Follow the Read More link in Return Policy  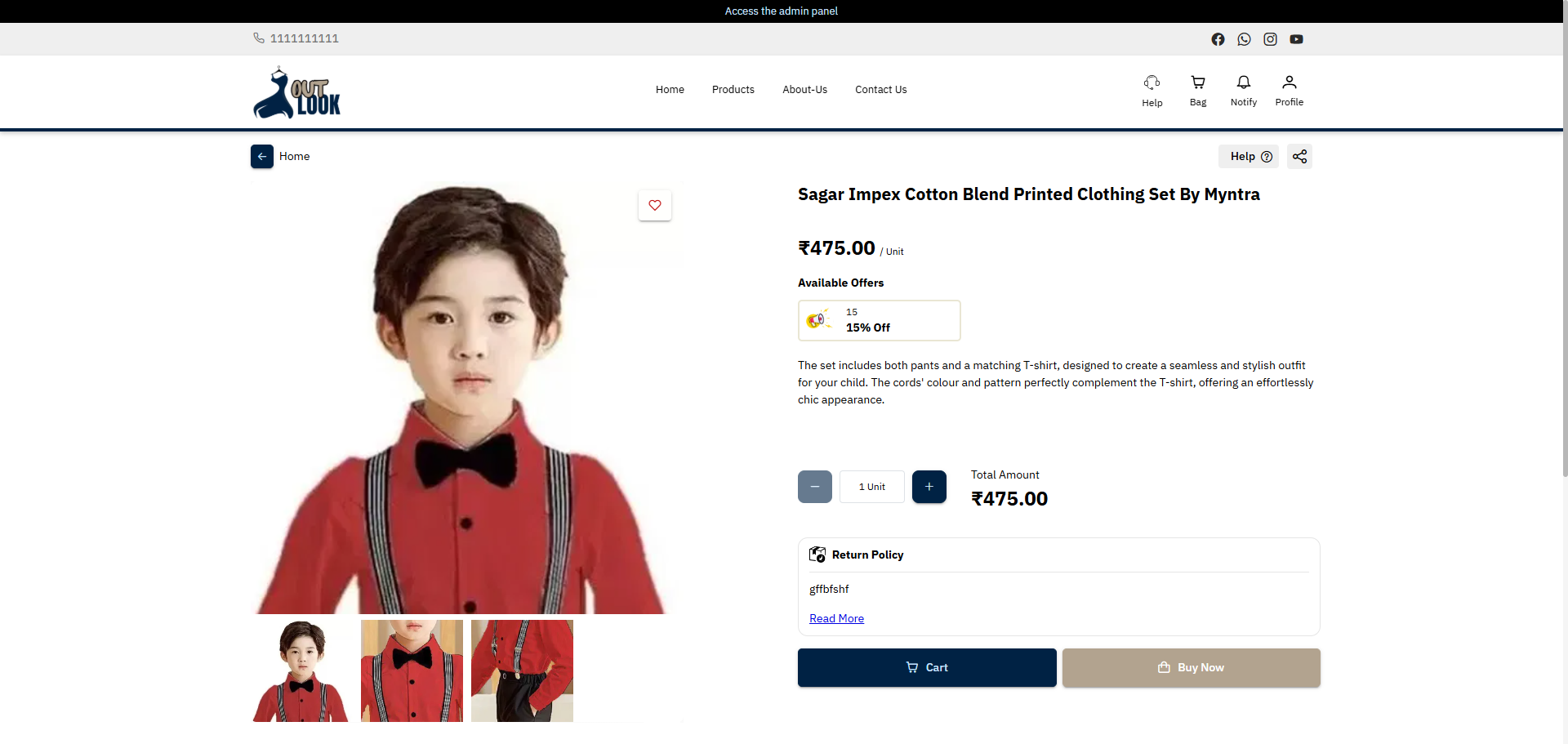pos(836,618)
